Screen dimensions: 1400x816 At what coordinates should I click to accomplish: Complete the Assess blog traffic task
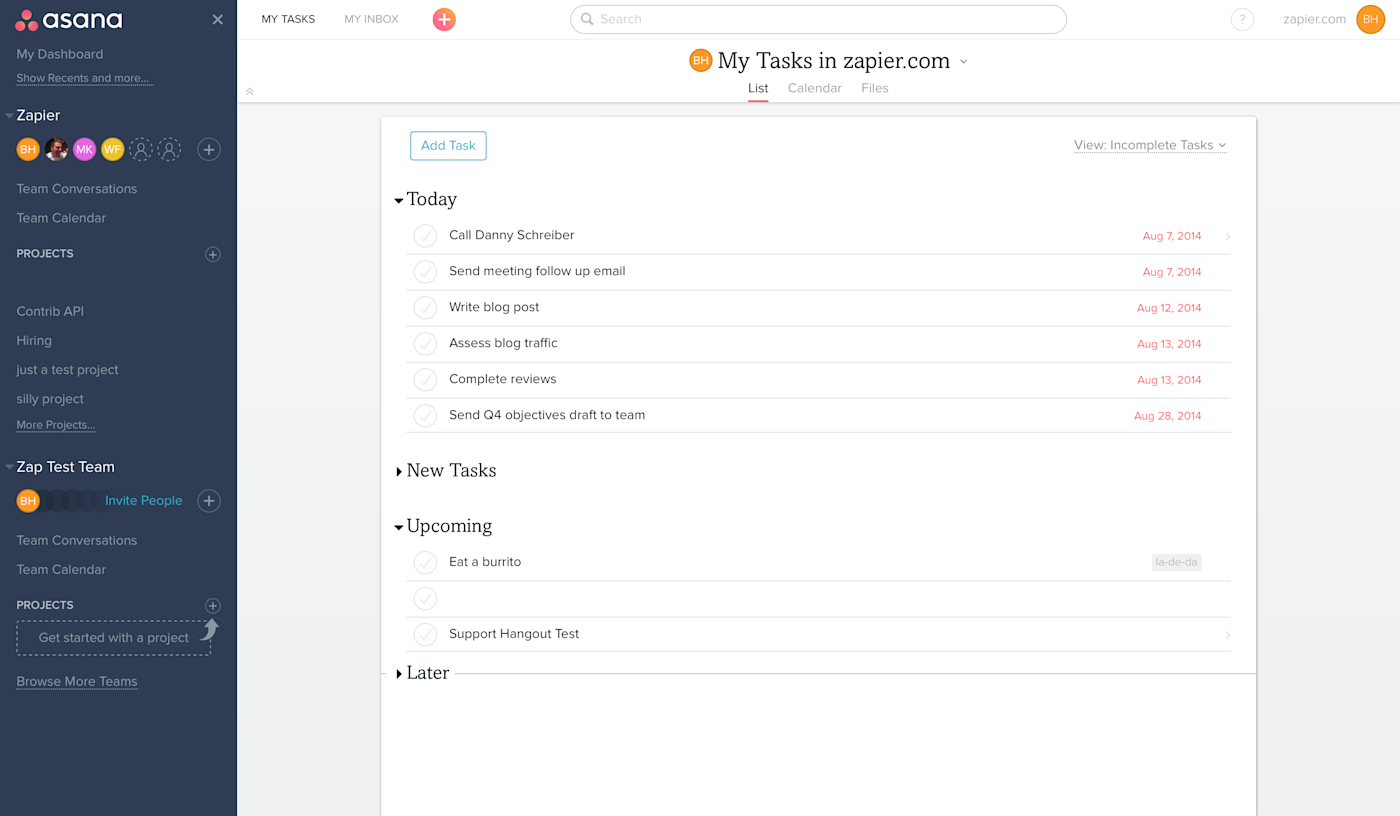pos(425,344)
